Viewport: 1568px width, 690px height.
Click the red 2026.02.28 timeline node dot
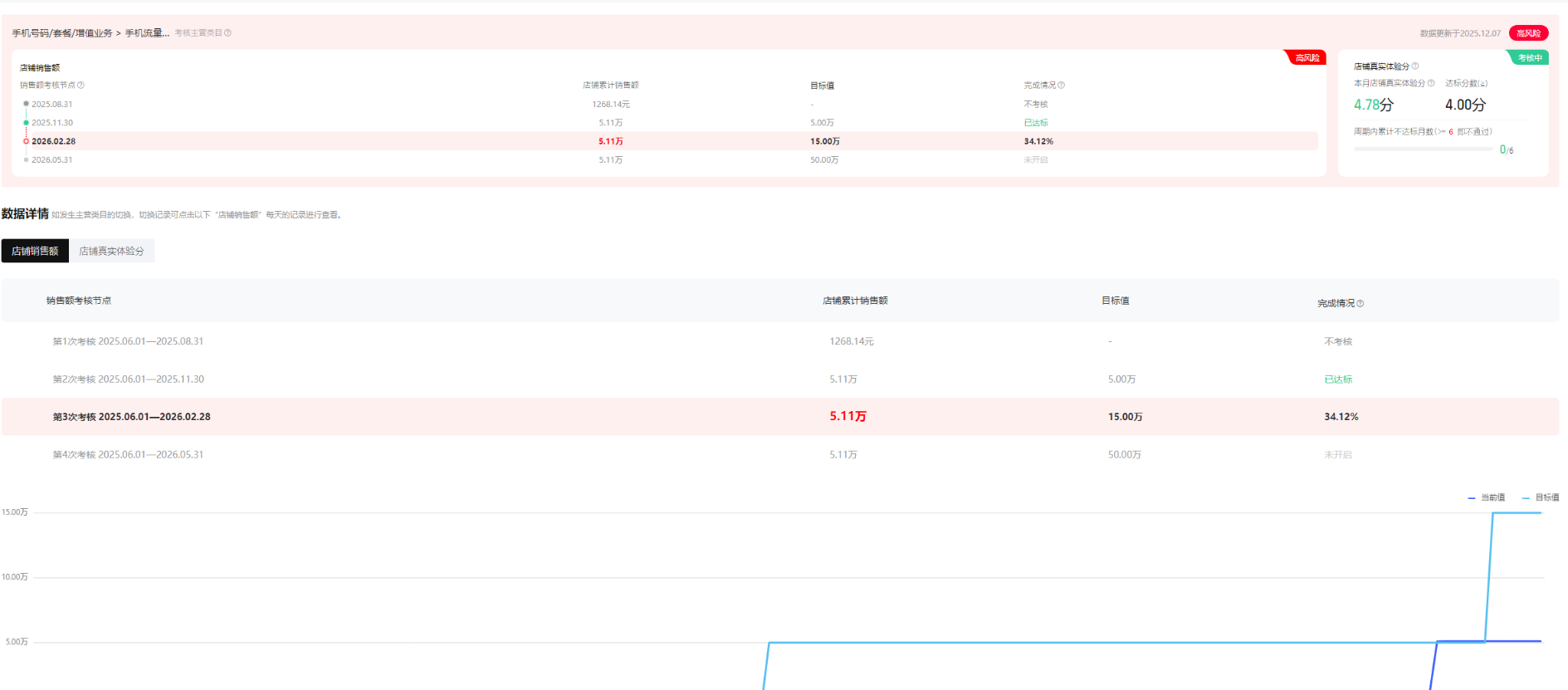coord(26,141)
